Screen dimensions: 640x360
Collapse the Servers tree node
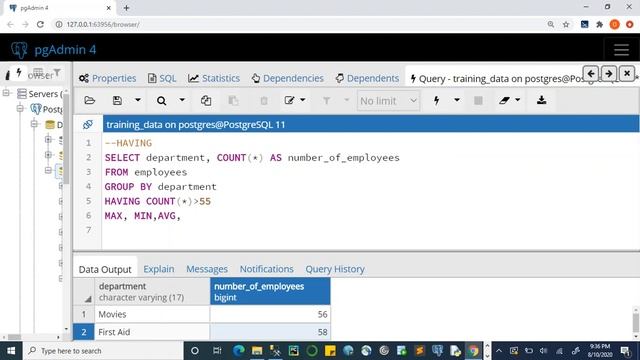(6, 93)
